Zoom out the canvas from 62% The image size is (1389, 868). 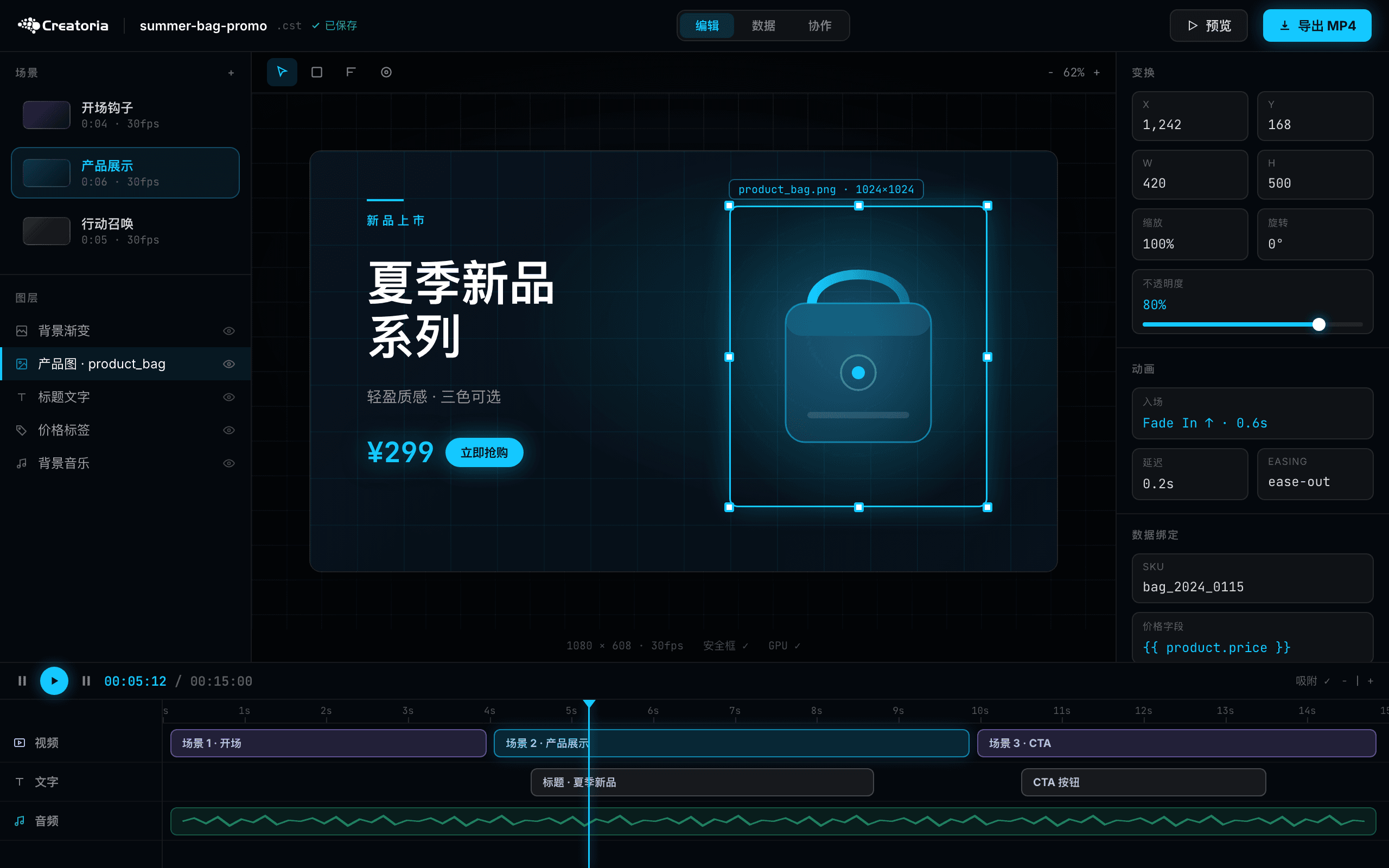(x=1050, y=72)
